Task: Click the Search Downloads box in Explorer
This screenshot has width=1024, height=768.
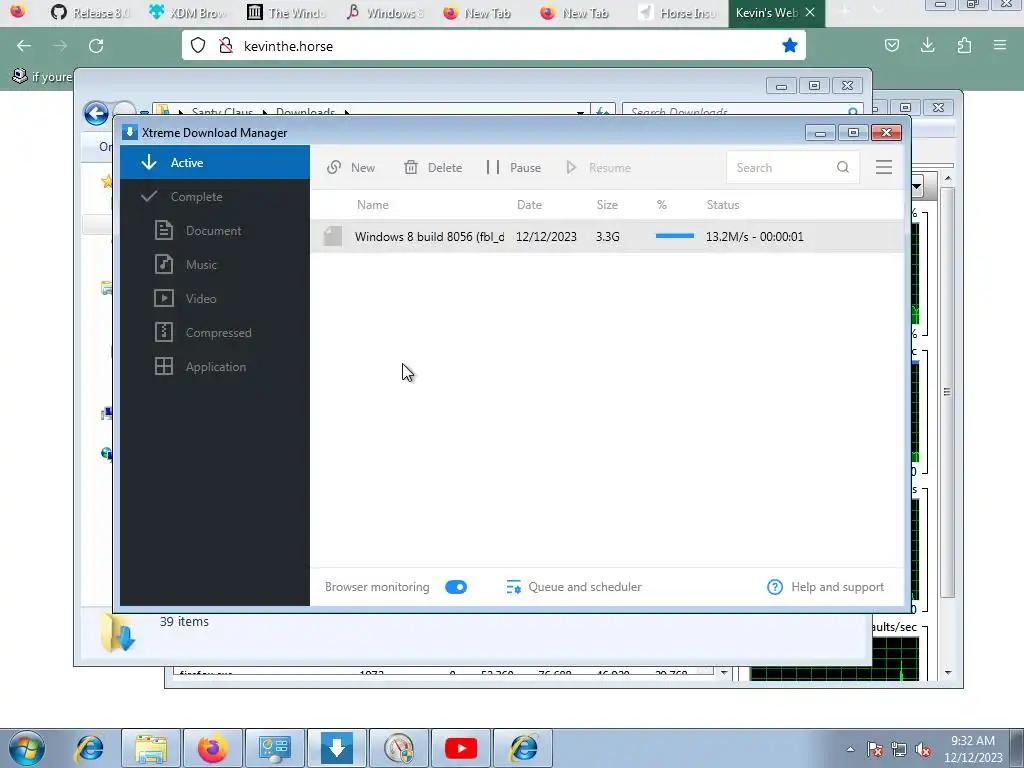Action: [x=743, y=112]
